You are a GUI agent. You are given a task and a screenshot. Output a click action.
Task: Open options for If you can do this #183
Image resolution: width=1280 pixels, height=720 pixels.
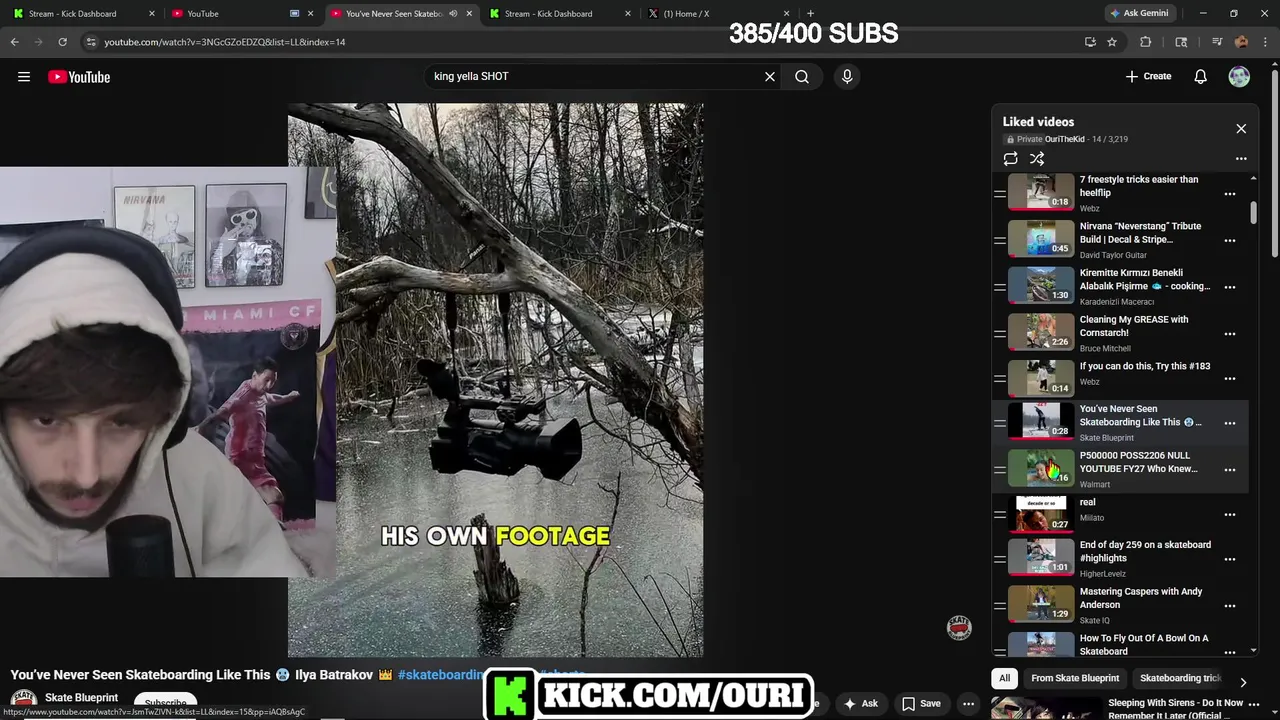(1230, 379)
